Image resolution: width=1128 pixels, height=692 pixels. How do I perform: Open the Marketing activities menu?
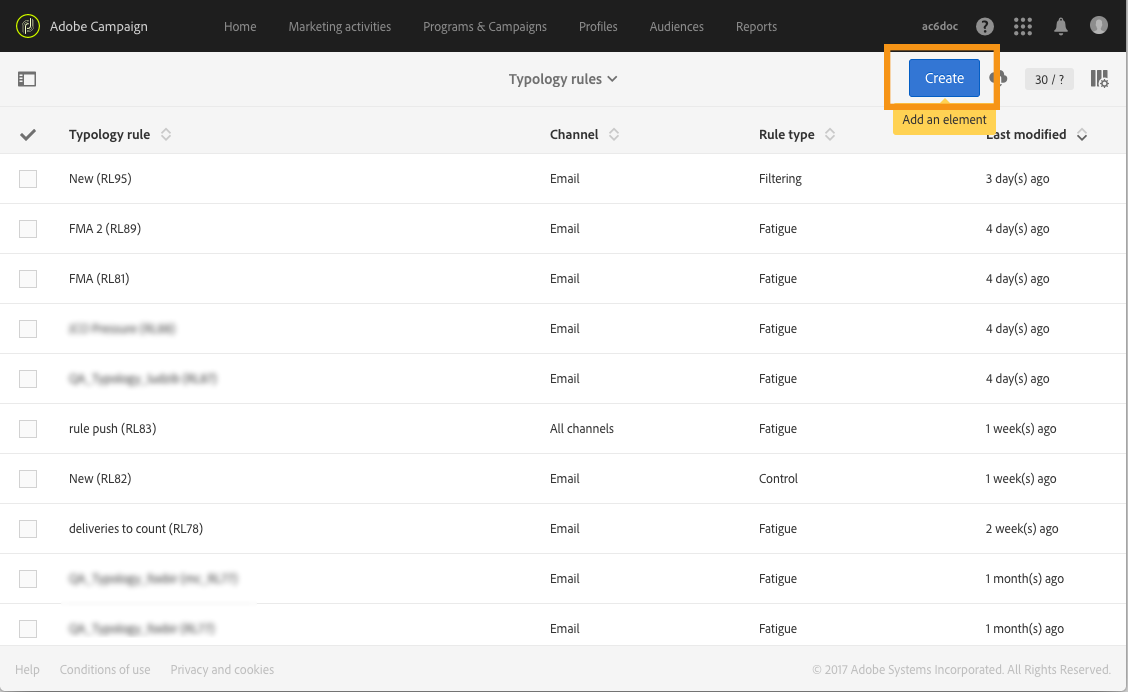click(x=340, y=27)
